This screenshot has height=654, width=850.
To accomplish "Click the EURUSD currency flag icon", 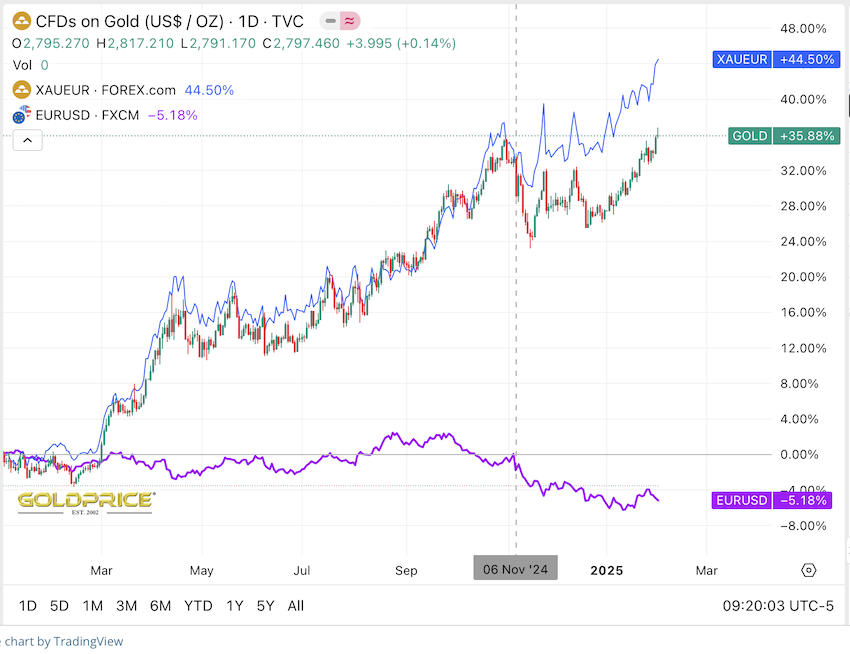I will click(x=20, y=115).
